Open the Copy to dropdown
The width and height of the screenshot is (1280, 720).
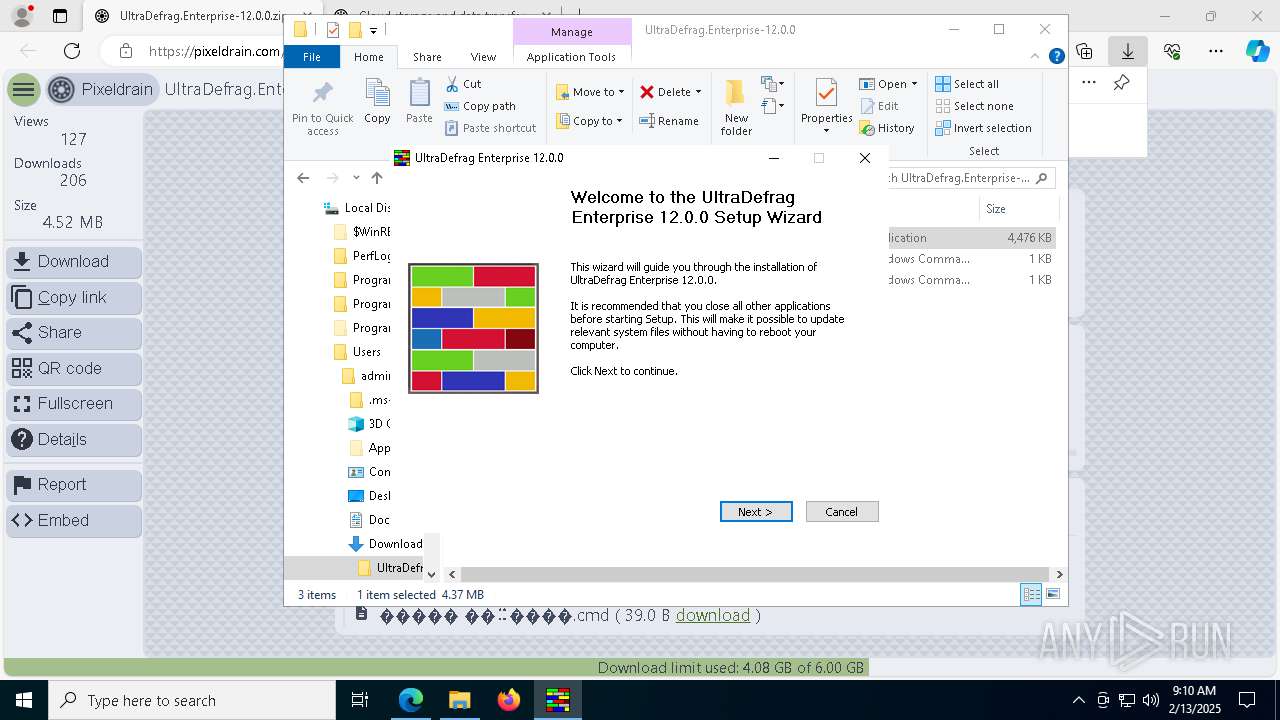pyautogui.click(x=589, y=121)
